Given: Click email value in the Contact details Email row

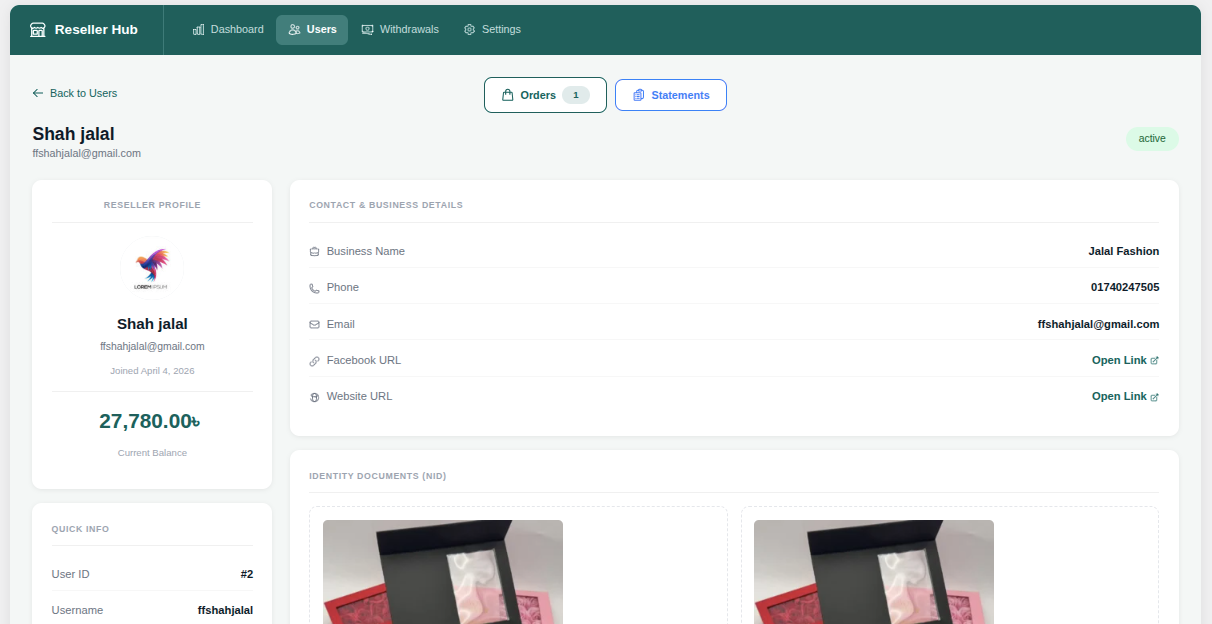Looking at the screenshot, I should 1098,324.
